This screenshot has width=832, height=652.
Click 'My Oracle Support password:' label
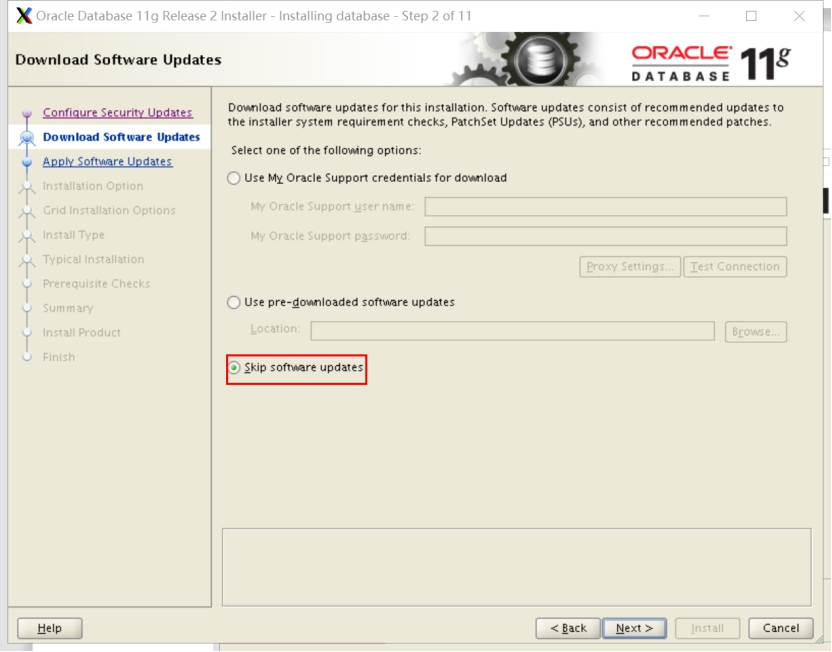click(x=330, y=236)
